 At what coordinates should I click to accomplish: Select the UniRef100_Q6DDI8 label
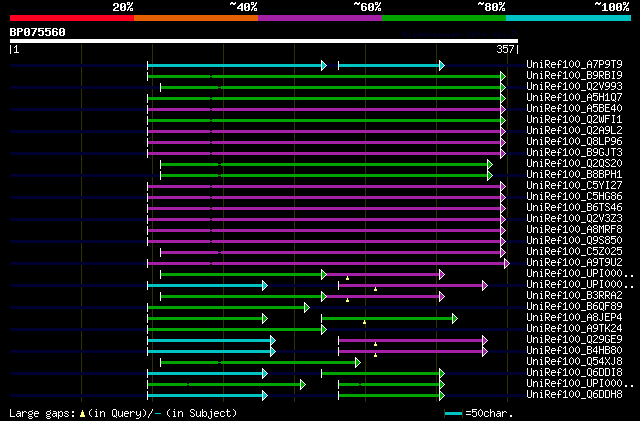pyautogui.click(x=574, y=373)
